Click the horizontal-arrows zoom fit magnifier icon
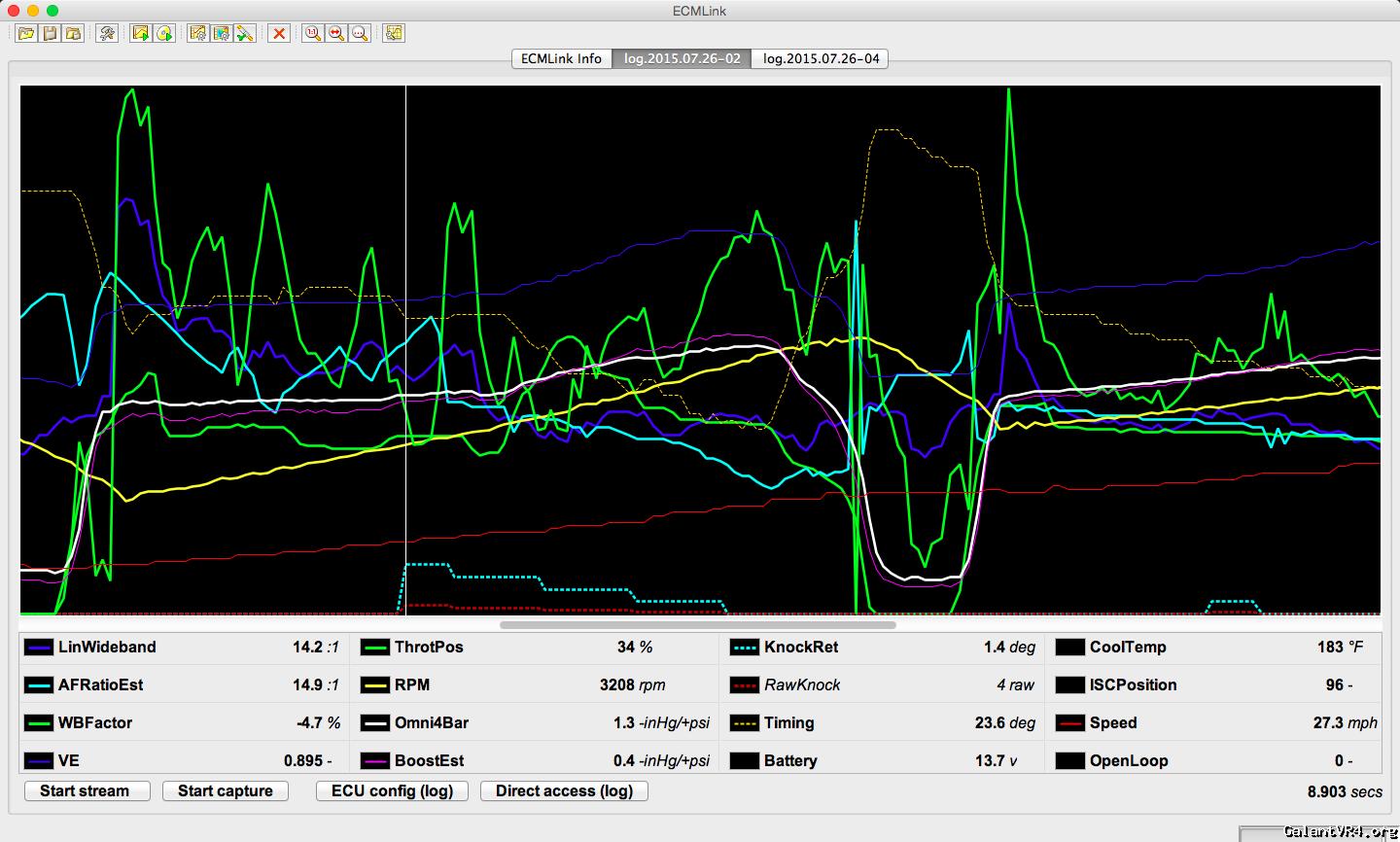Image resolution: width=1400 pixels, height=842 pixels. pyautogui.click(x=336, y=33)
